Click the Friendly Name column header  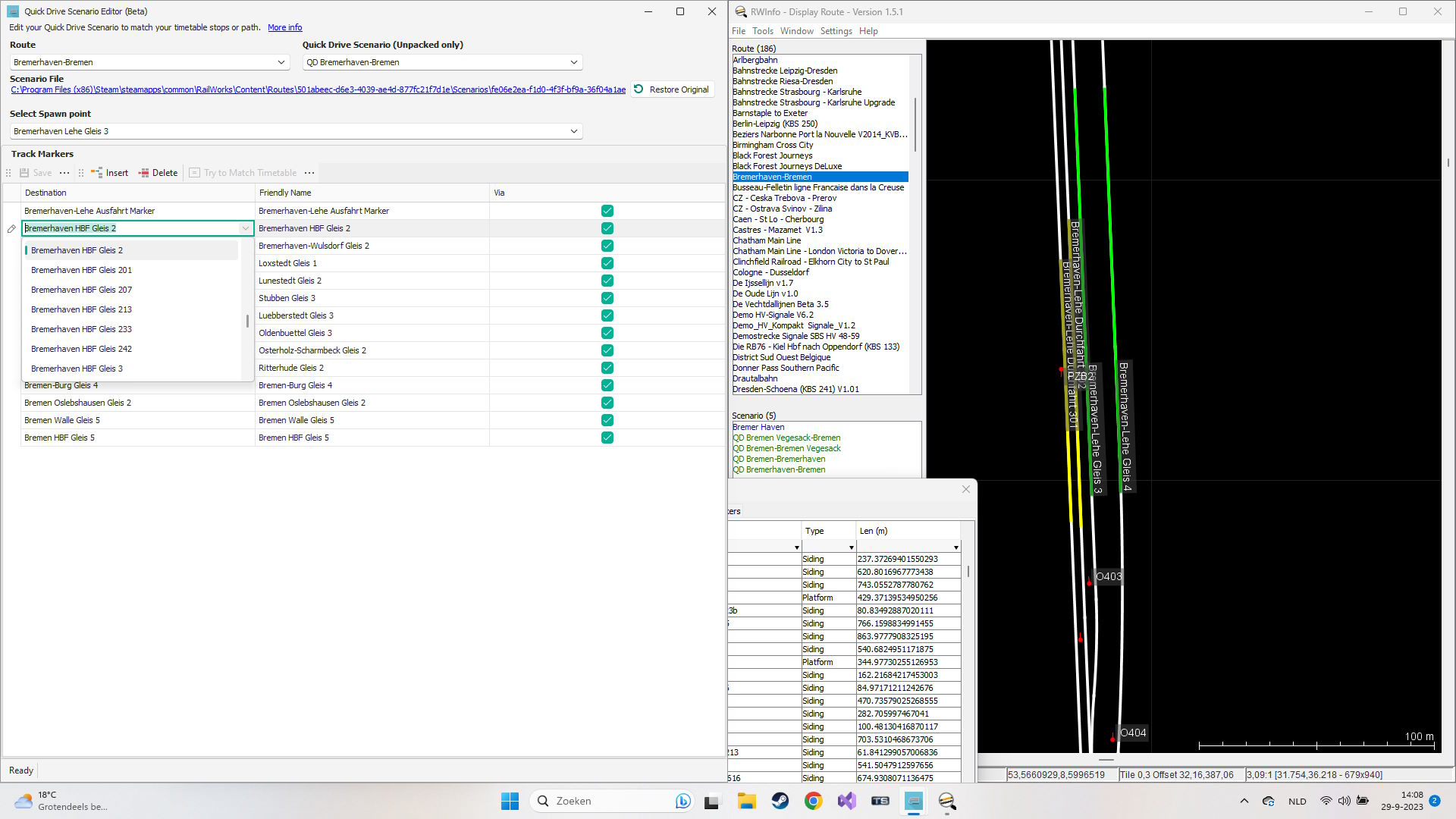click(372, 193)
